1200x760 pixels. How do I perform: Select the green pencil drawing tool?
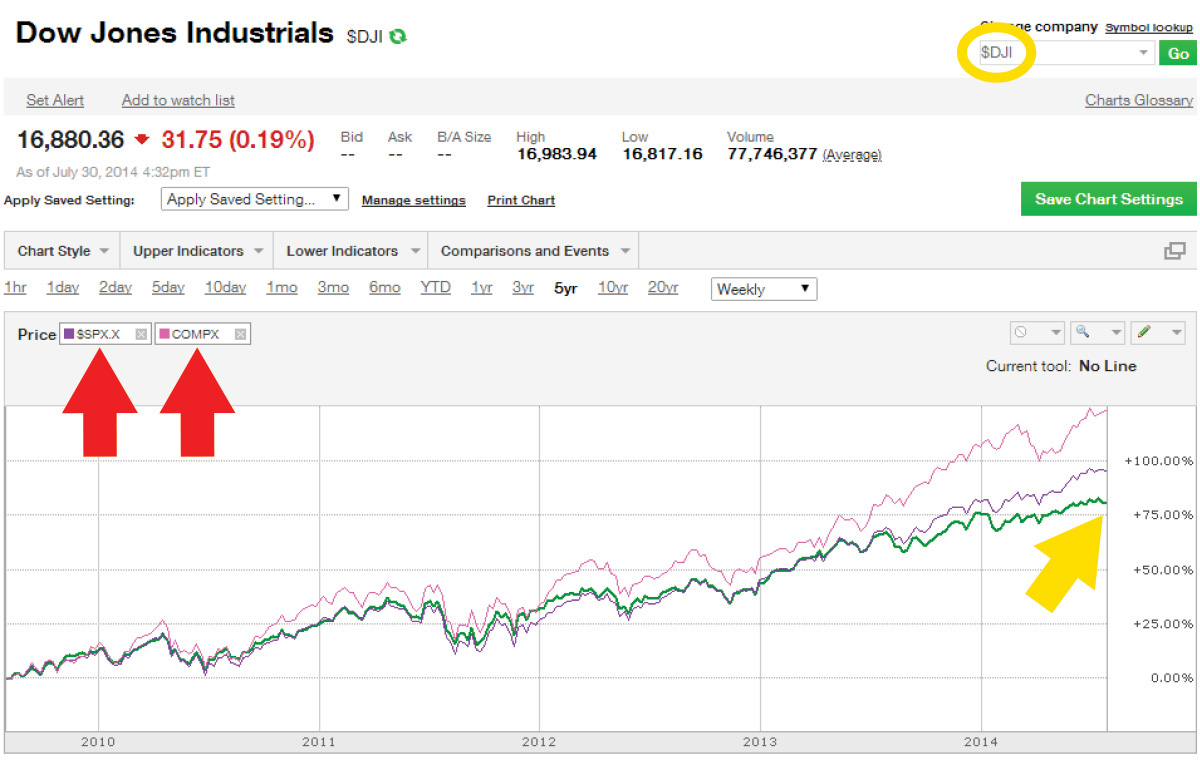click(x=1144, y=333)
